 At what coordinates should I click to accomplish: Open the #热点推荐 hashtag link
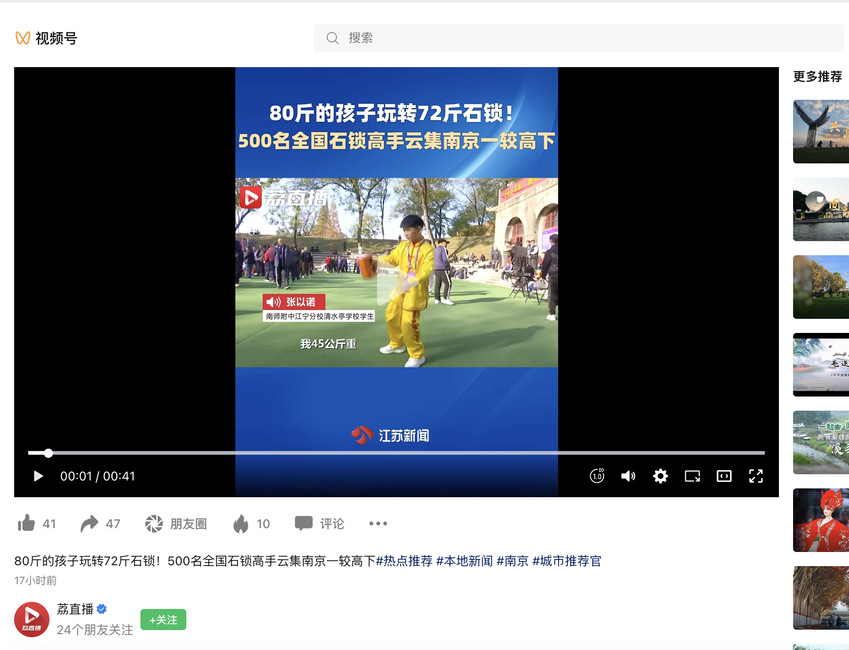click(x=404, y=561)
